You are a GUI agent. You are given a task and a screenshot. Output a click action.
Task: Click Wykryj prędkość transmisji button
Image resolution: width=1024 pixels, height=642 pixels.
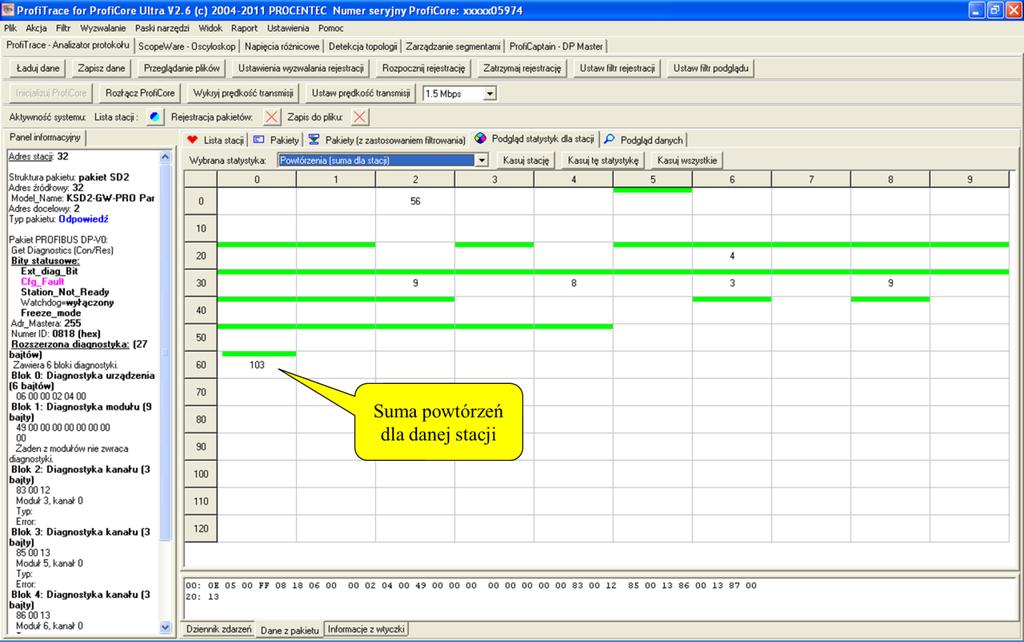(243, 93)
